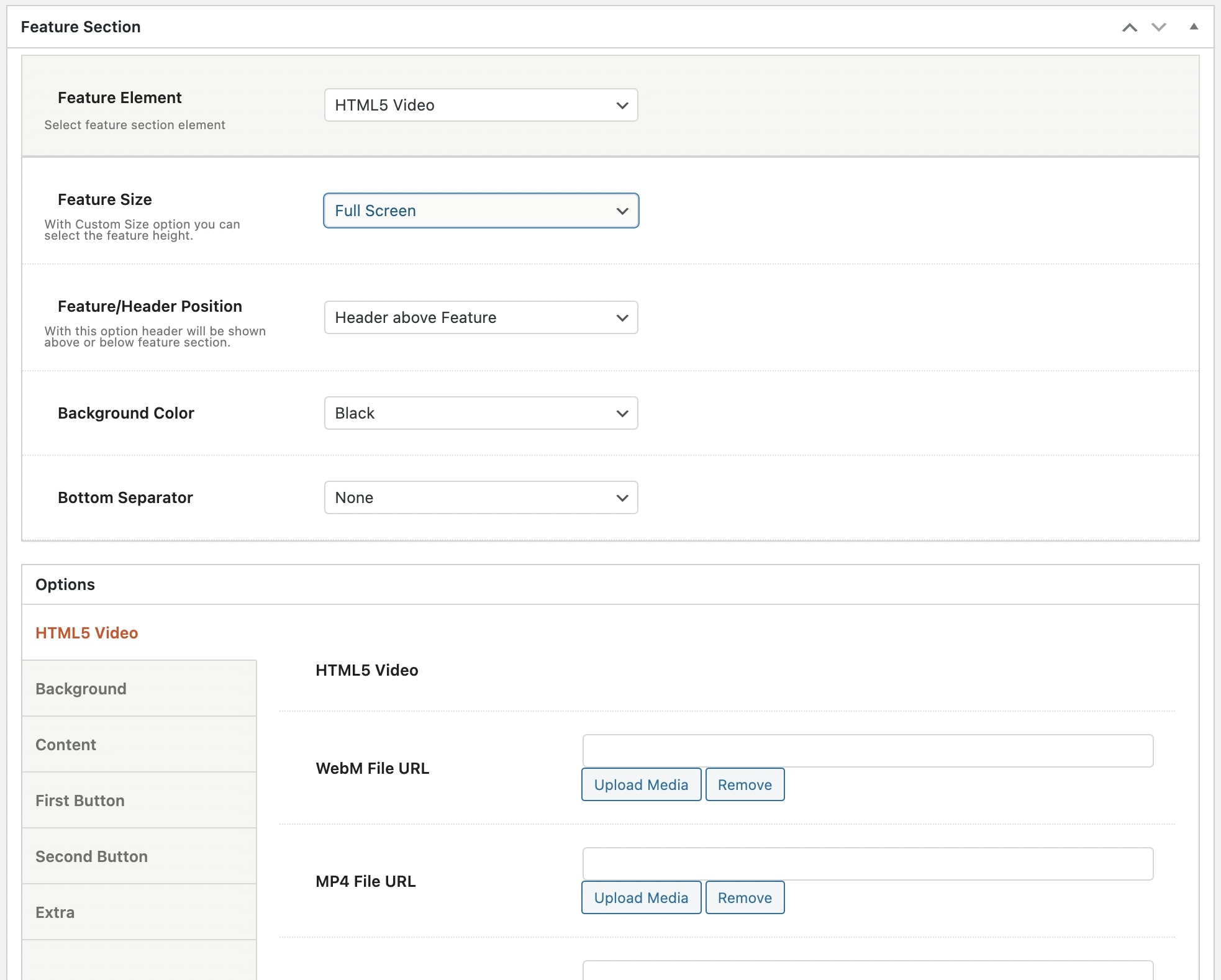
Task: Open the Feature/Header Position dropdown
Action: [480, 317]
